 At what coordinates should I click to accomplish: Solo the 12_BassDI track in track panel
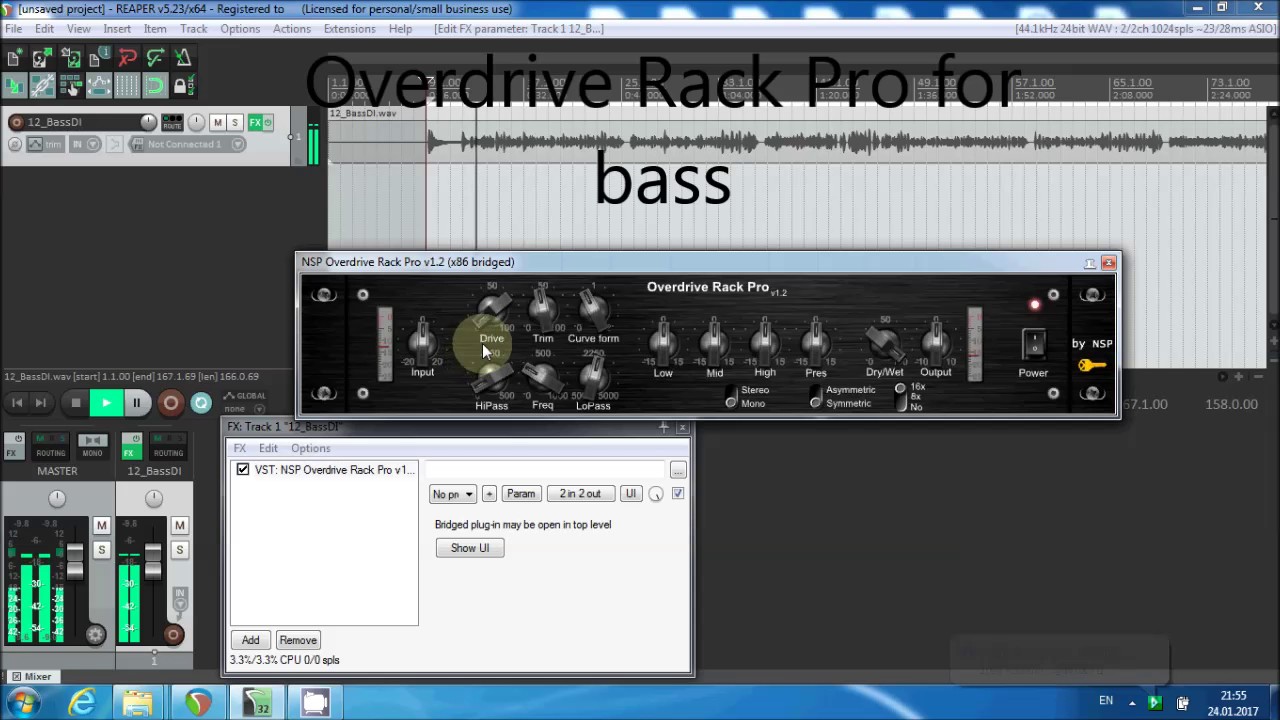[x=235, y=122]
